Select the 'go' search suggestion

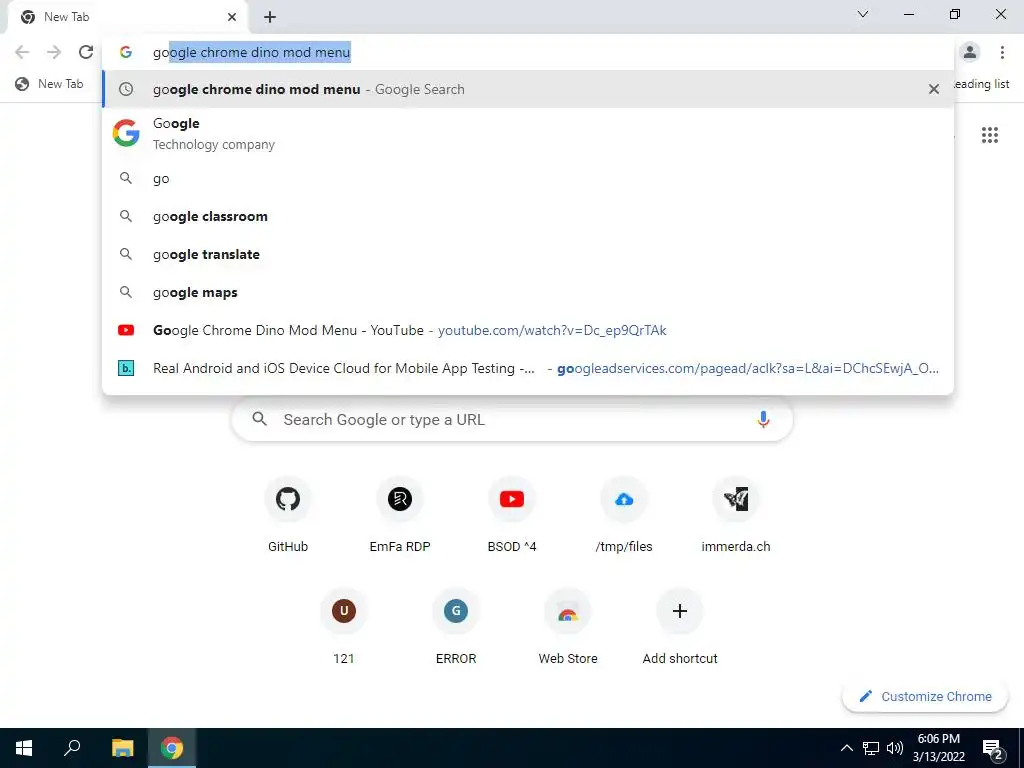[x=528, y=178]
